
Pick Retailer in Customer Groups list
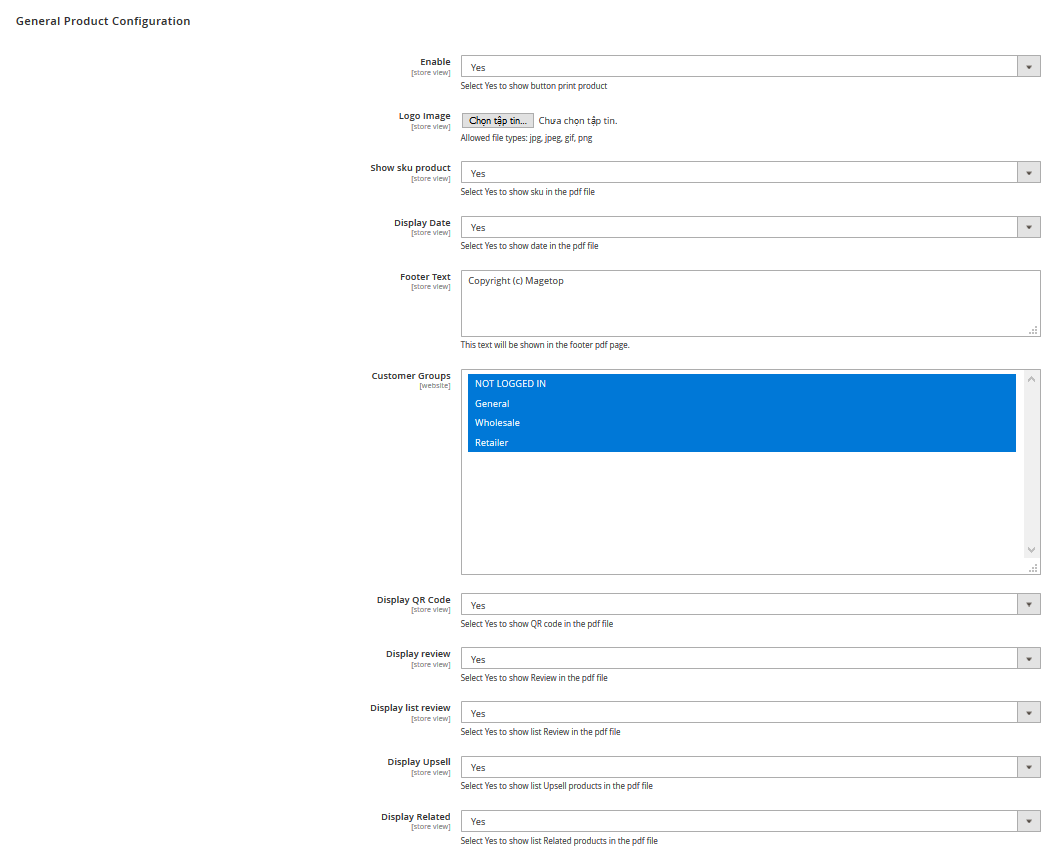[741, 443]
